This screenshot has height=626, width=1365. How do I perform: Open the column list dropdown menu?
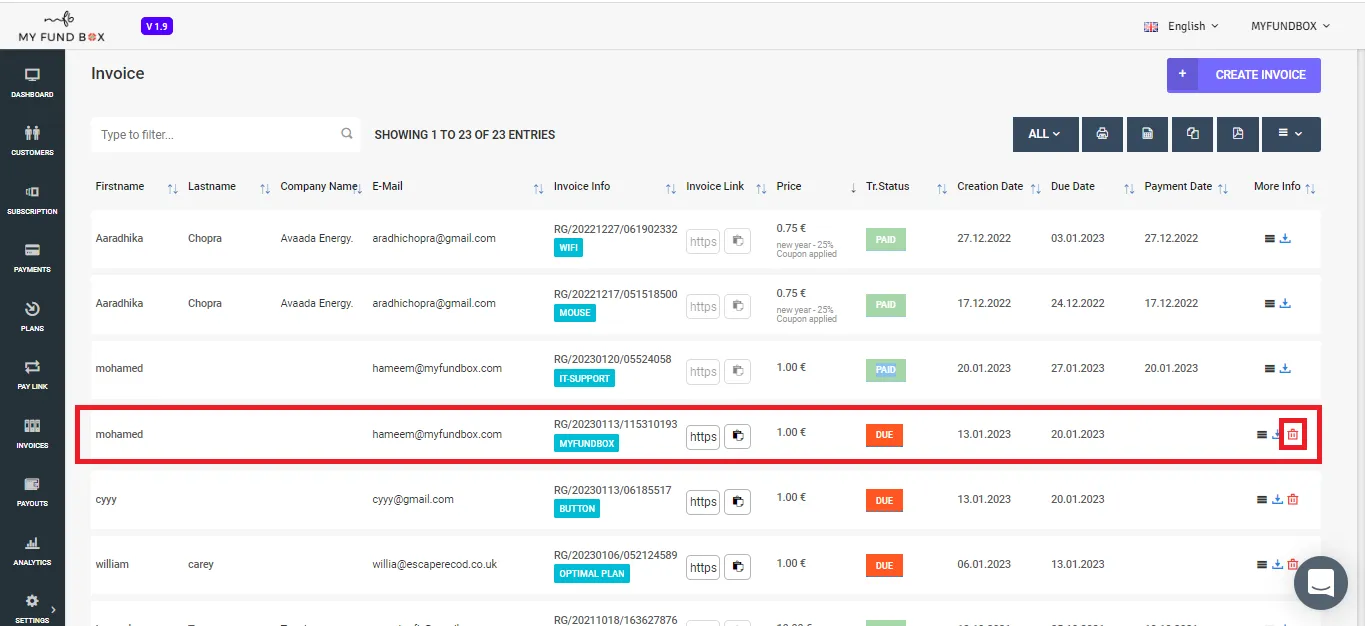pos(1291,134)
